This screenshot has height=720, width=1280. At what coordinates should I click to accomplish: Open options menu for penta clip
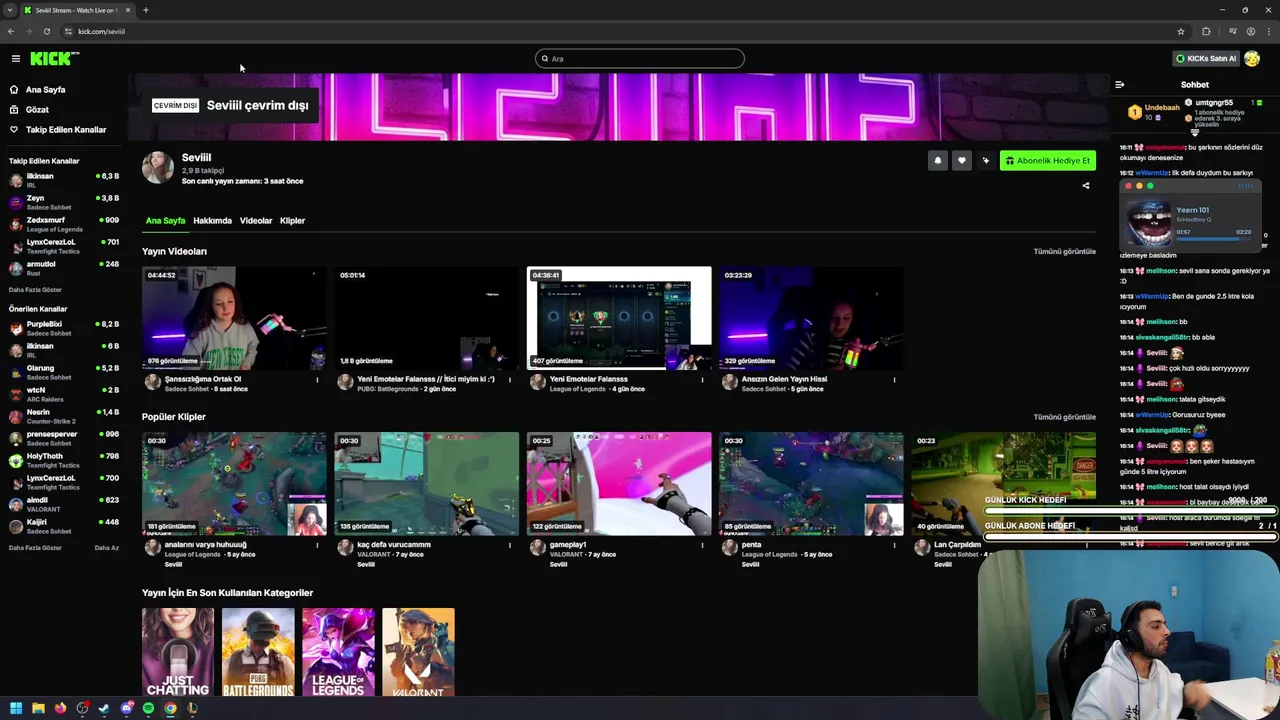point(894,546)
